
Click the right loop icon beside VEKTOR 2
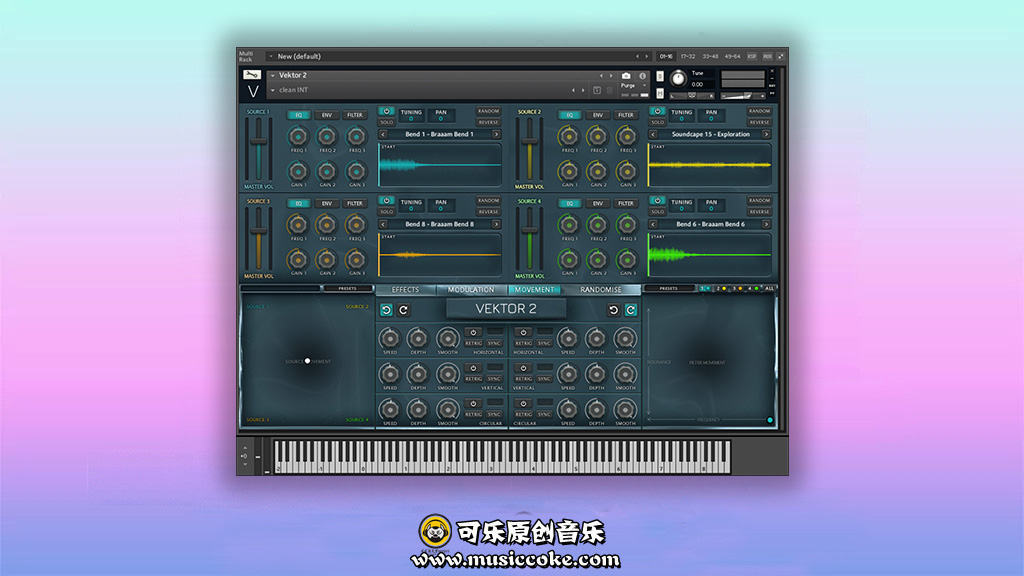pyautogui.click(x=631, y=310)
